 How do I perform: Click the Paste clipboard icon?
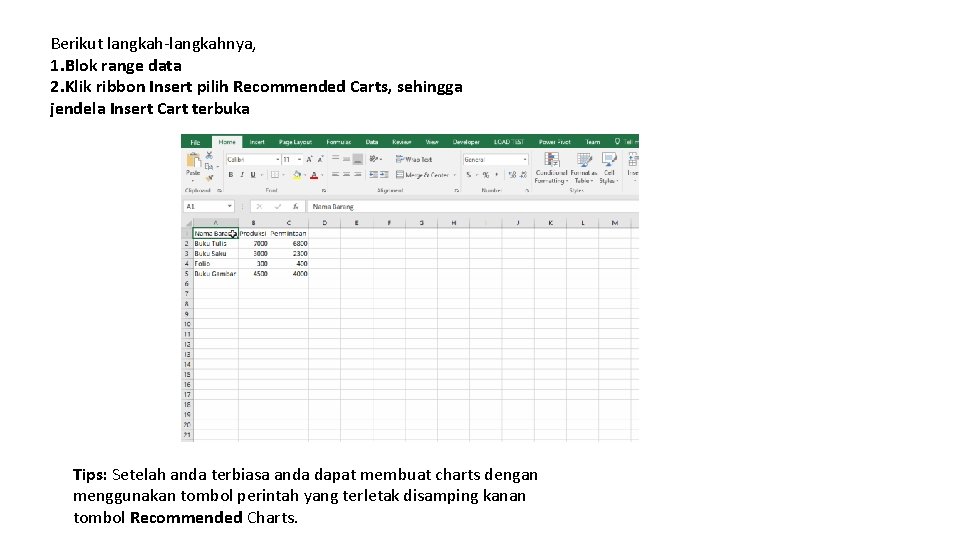[193, 160]
